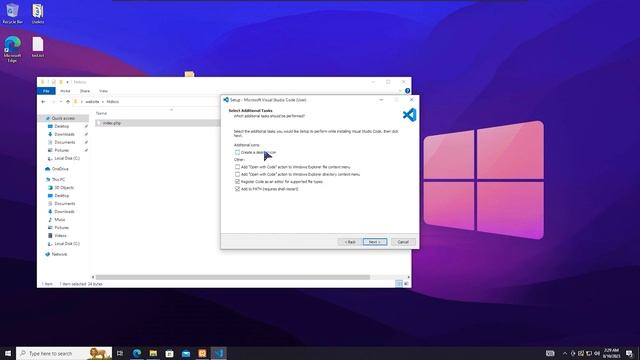Select Quick access in Explorer sidebar
The width and height of the screenshot is (640, 360).
(x=63, y=118)
